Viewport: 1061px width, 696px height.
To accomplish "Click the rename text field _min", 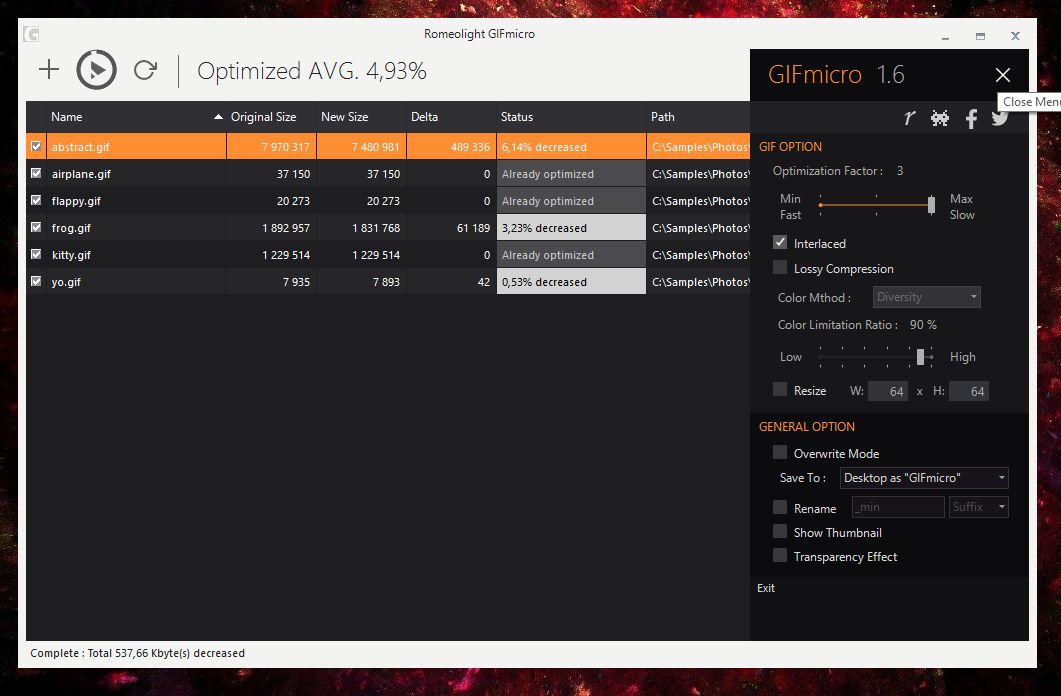I will pos(898,507).
